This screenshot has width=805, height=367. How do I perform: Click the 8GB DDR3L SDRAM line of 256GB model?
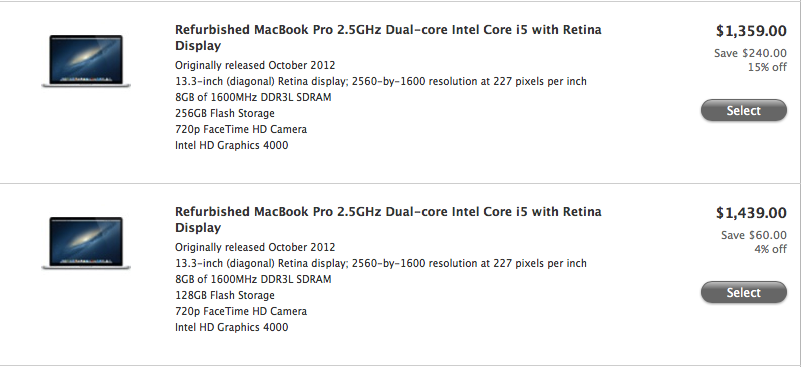253,98
